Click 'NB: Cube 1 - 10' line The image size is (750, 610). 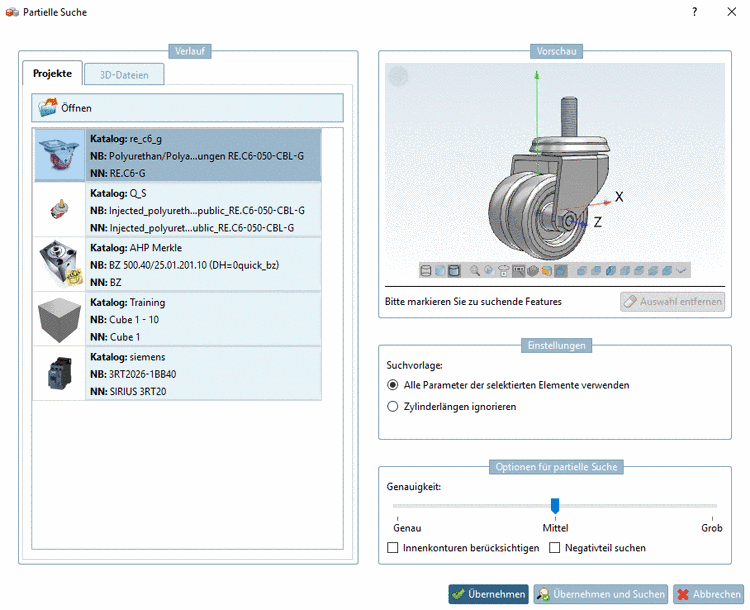coord(124,320)
